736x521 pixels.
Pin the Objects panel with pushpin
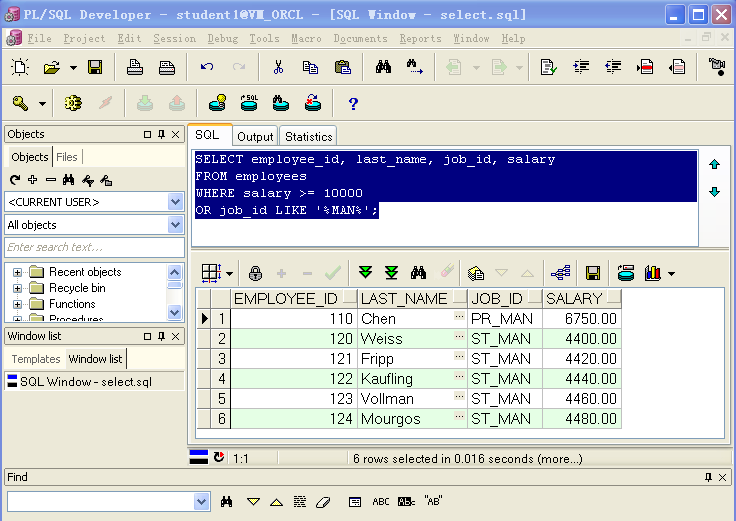tap(162, 134)
